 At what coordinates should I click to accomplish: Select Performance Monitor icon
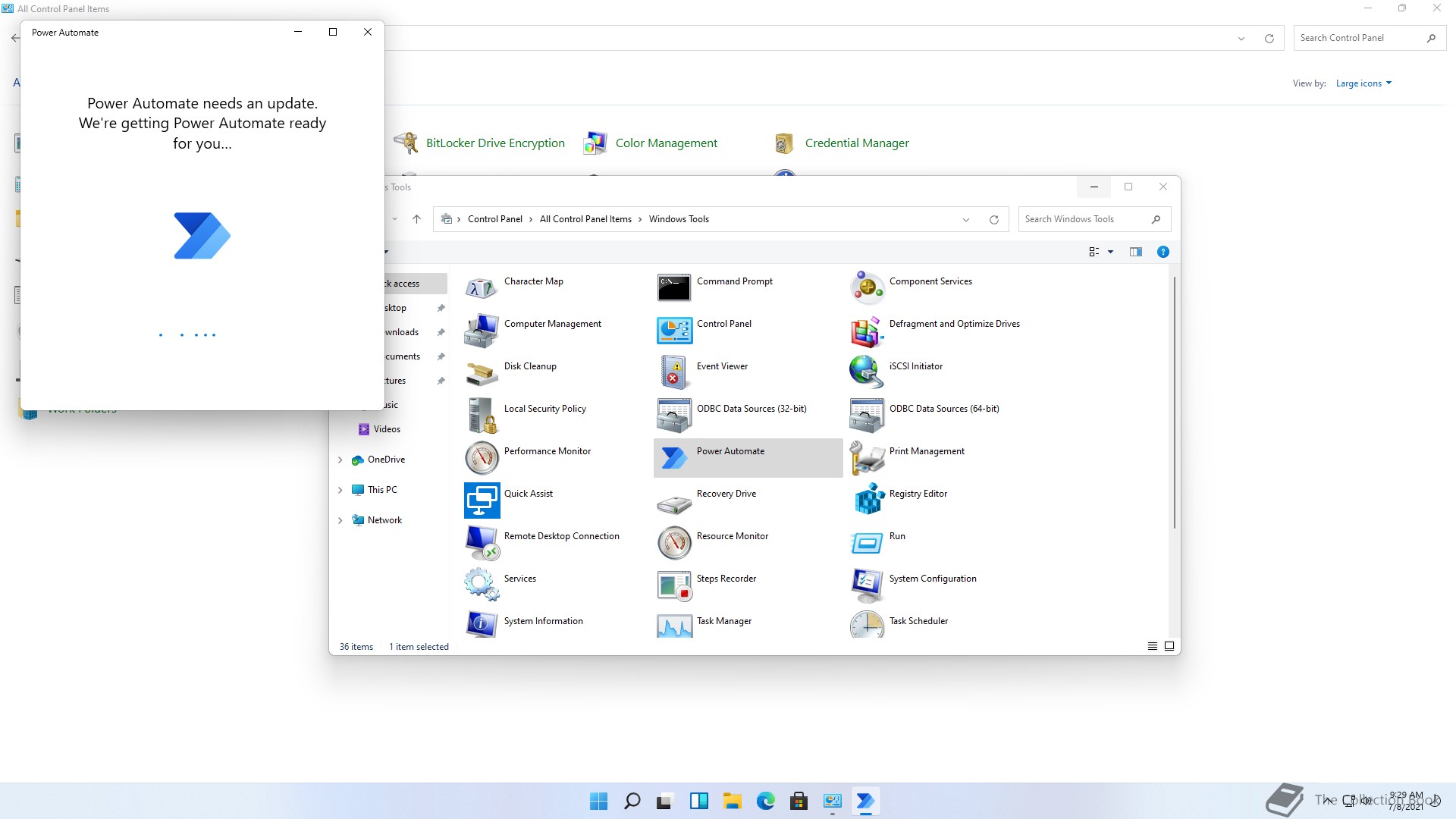click(x=482, y=458)
